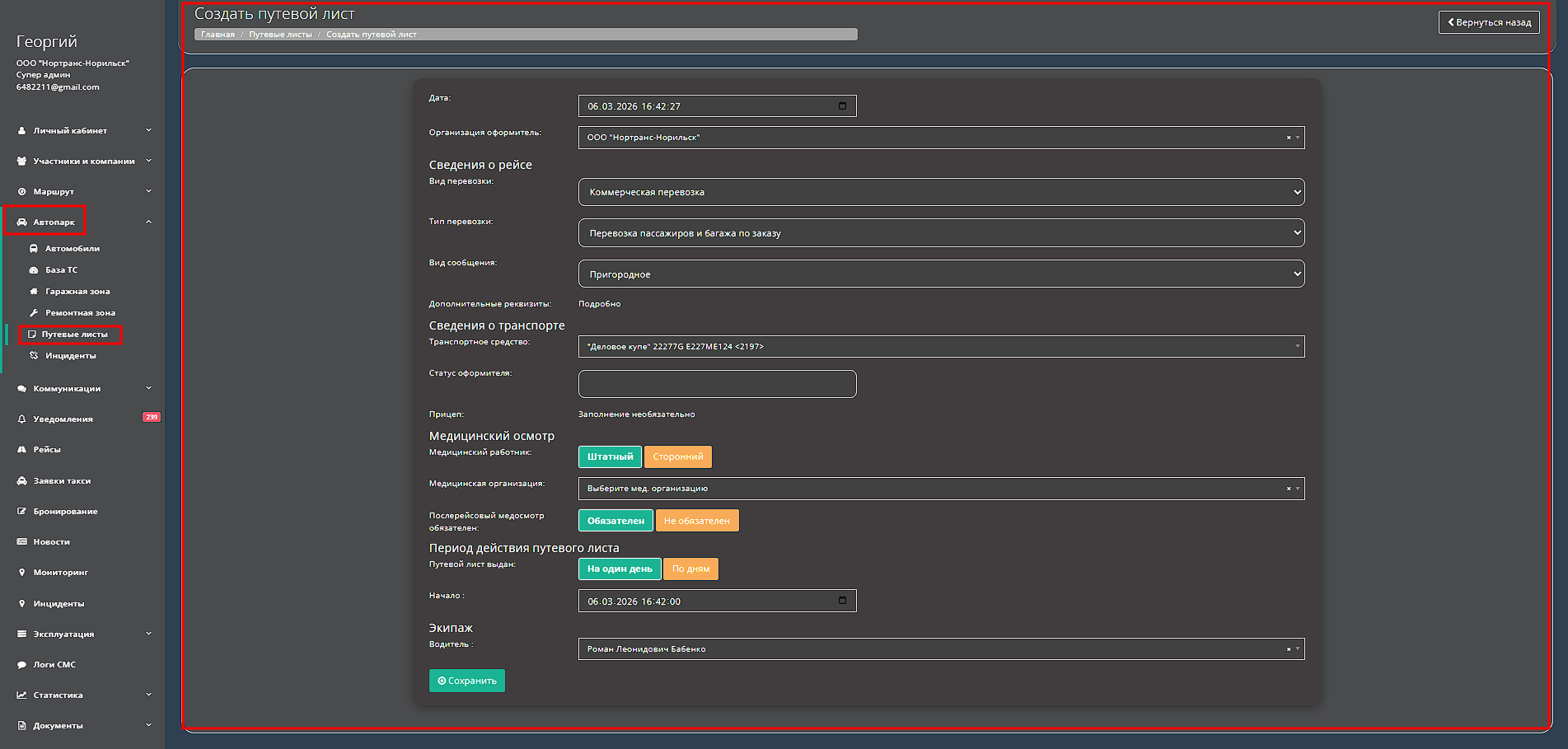This screenshot has width=1568, height=749.
Task: Click the Подробно link for additional details
Action: point(599,304)
